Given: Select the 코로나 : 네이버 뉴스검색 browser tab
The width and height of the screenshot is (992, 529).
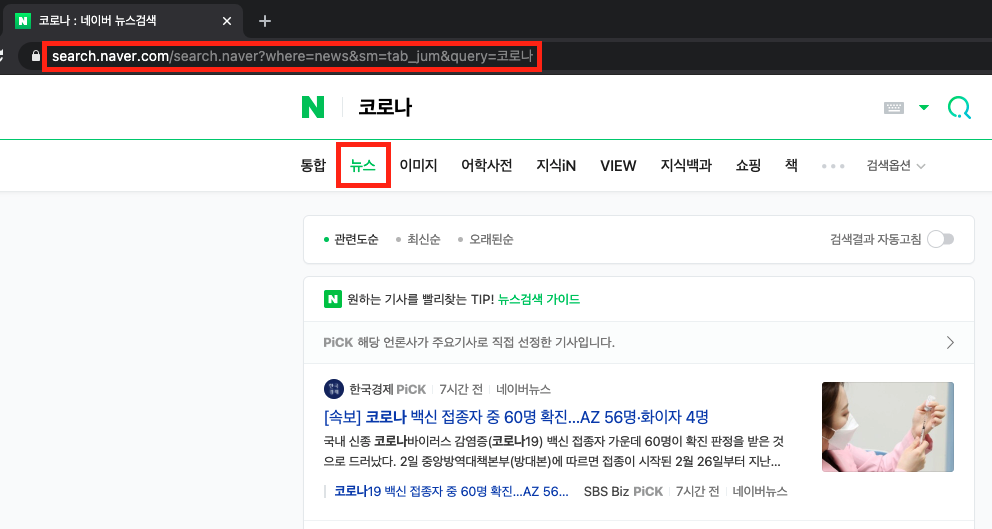Looking at the screenshot, I should [x=123, y=21].
